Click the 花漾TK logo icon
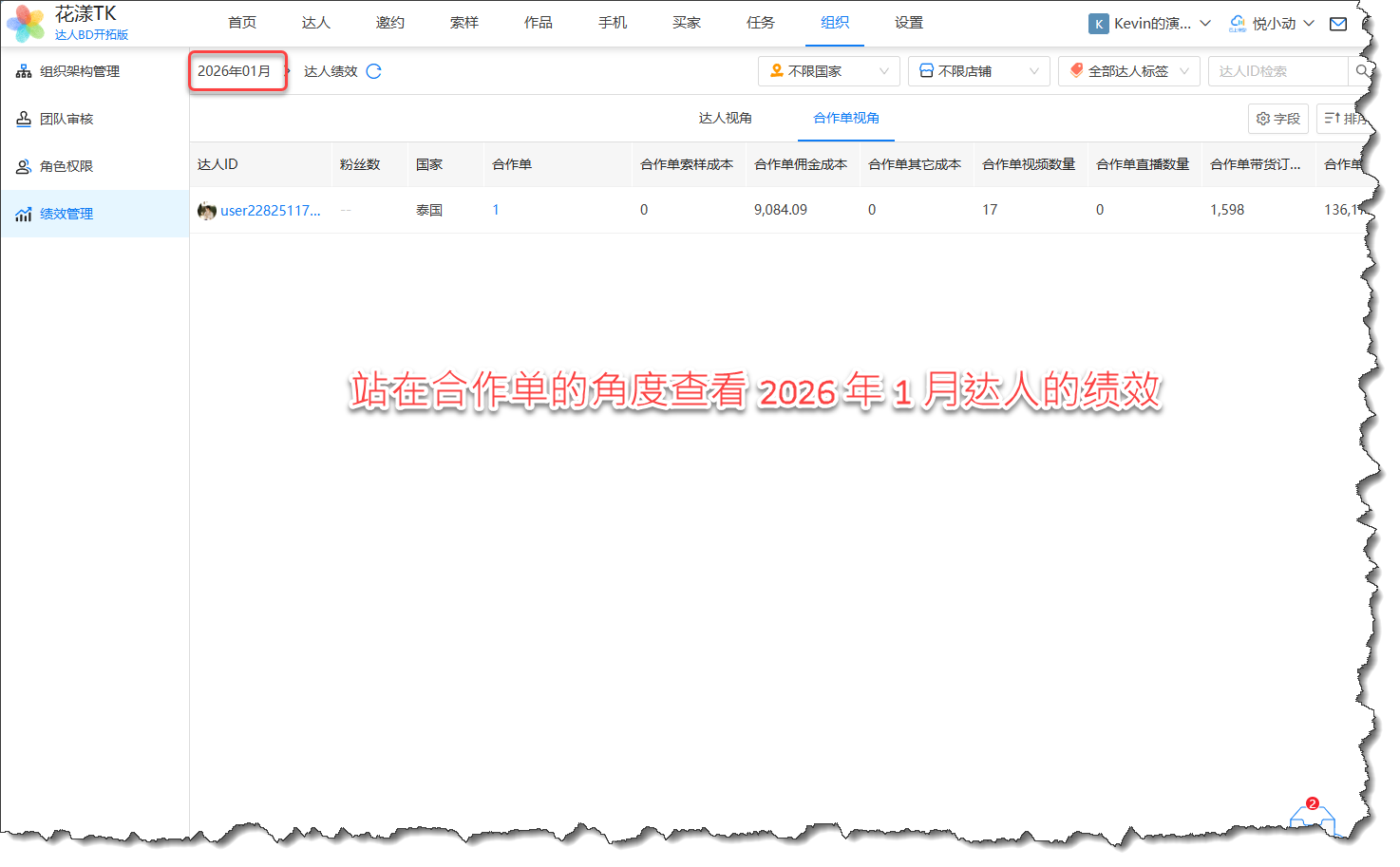Screen dimensions: 1400x867 (x=26, y=23)
